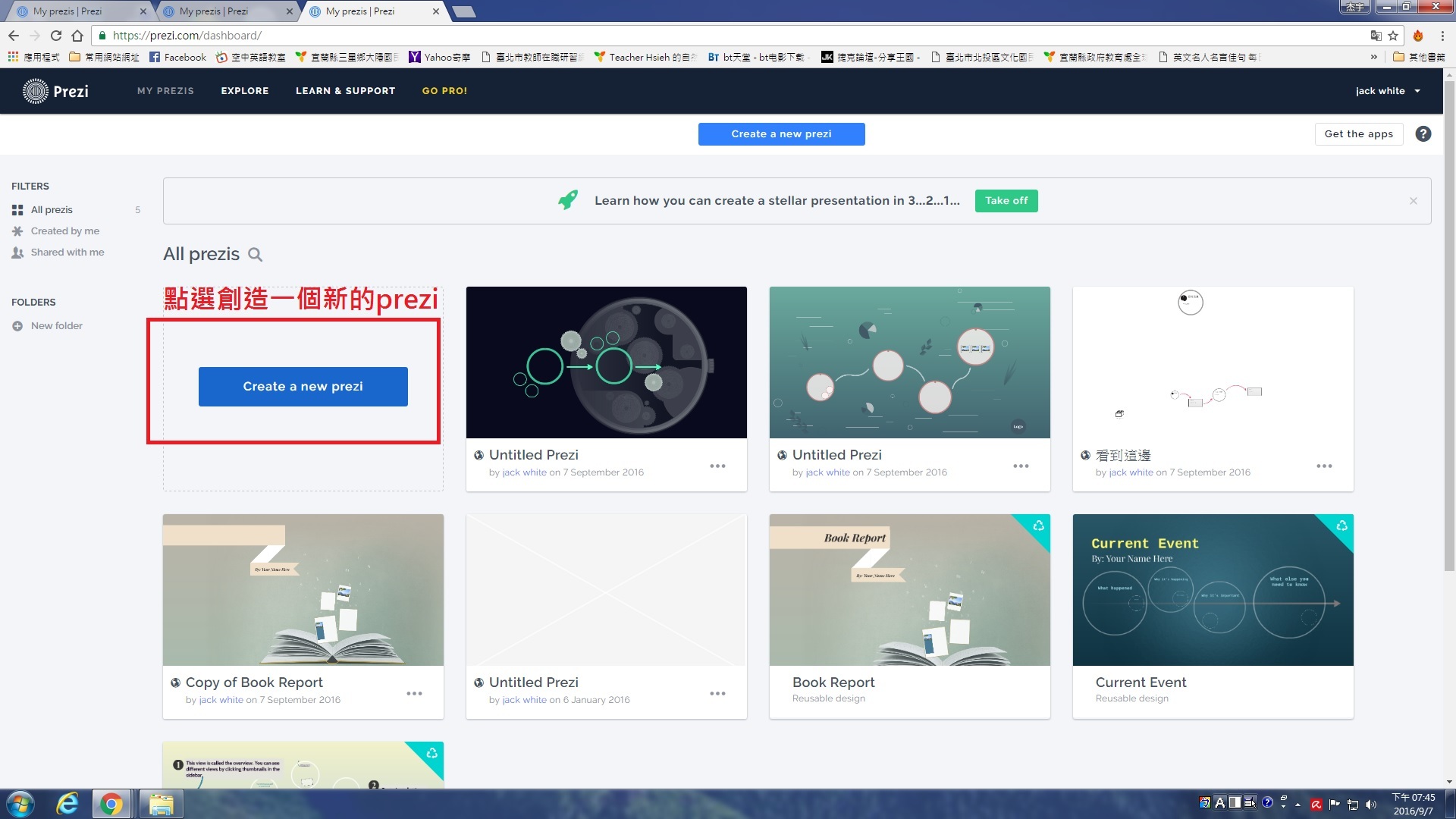Viewport: 1456px width, 819px height.
Task: Expand the bookmarks overflow chevron
Action: [x=1373, y=57]
